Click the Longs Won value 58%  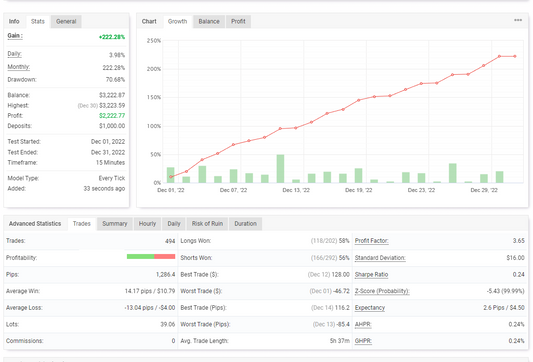tap(344, 241)
